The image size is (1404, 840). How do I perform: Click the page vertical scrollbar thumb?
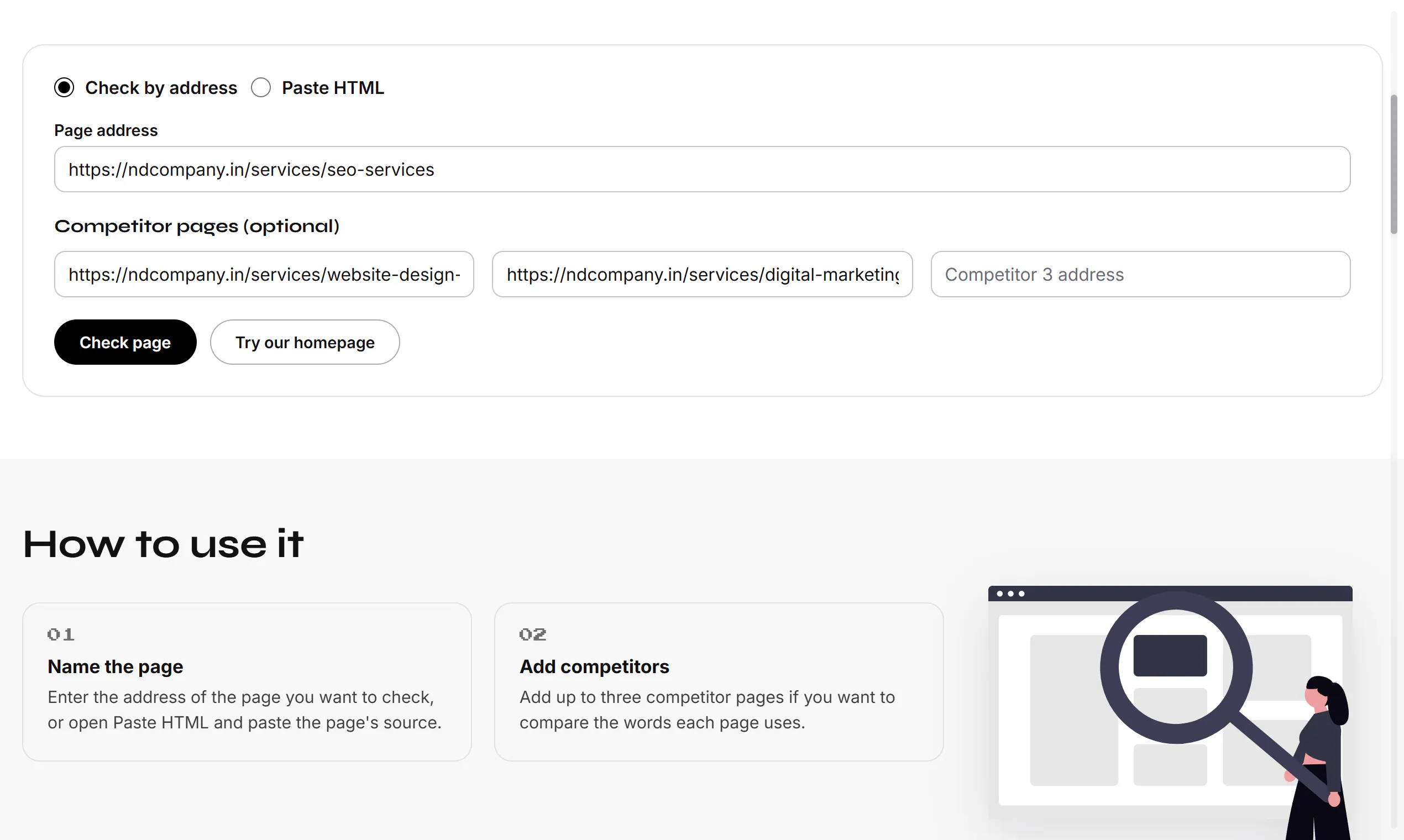(x=1394, y=164)
